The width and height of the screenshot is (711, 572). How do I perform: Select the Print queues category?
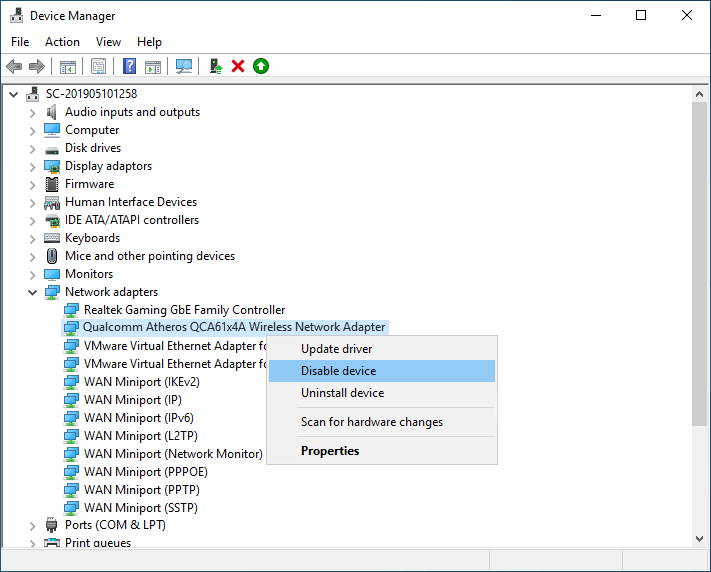pos(98,543)
